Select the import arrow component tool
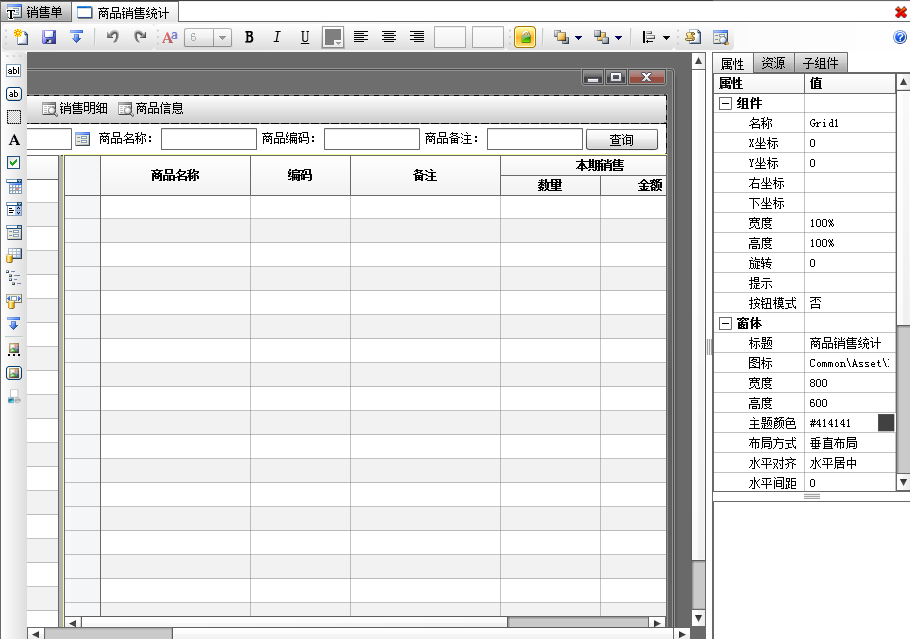The width and height of the screenshot is (910, 639). pyautogui.click(x=13, y=323)
